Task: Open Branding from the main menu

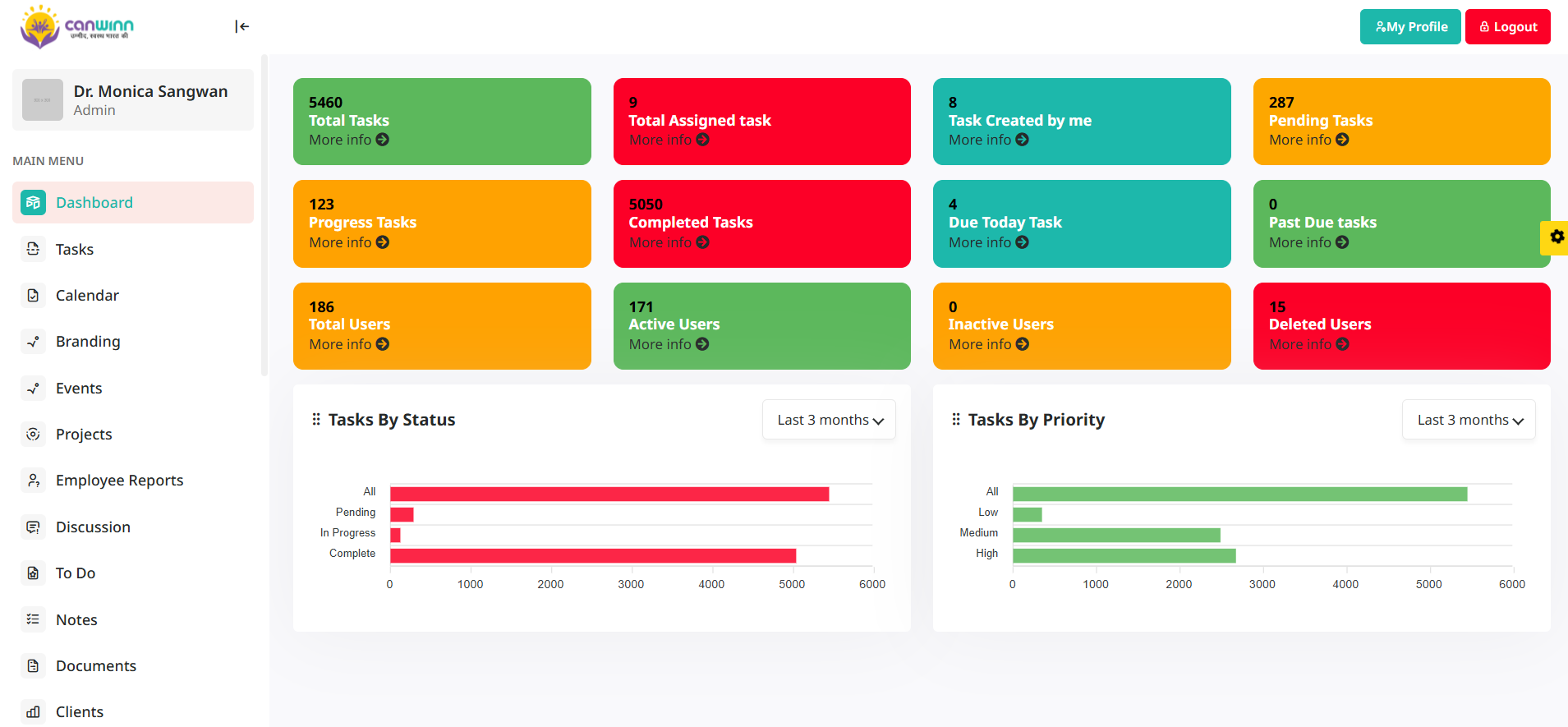Action: (x=88, y=341)
